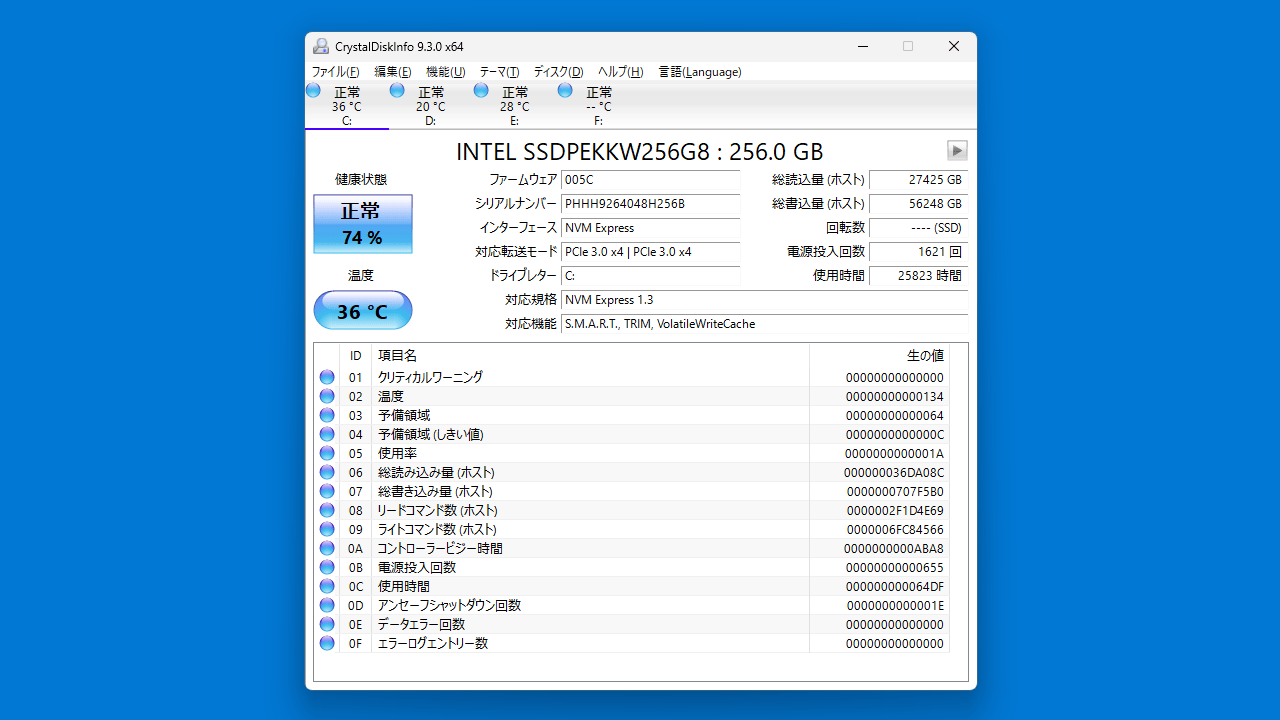This screenshot has width=1280, height=720.
Task: Select the アンセーフシャットダウン回数 attribute name
Action: [449, 605]
